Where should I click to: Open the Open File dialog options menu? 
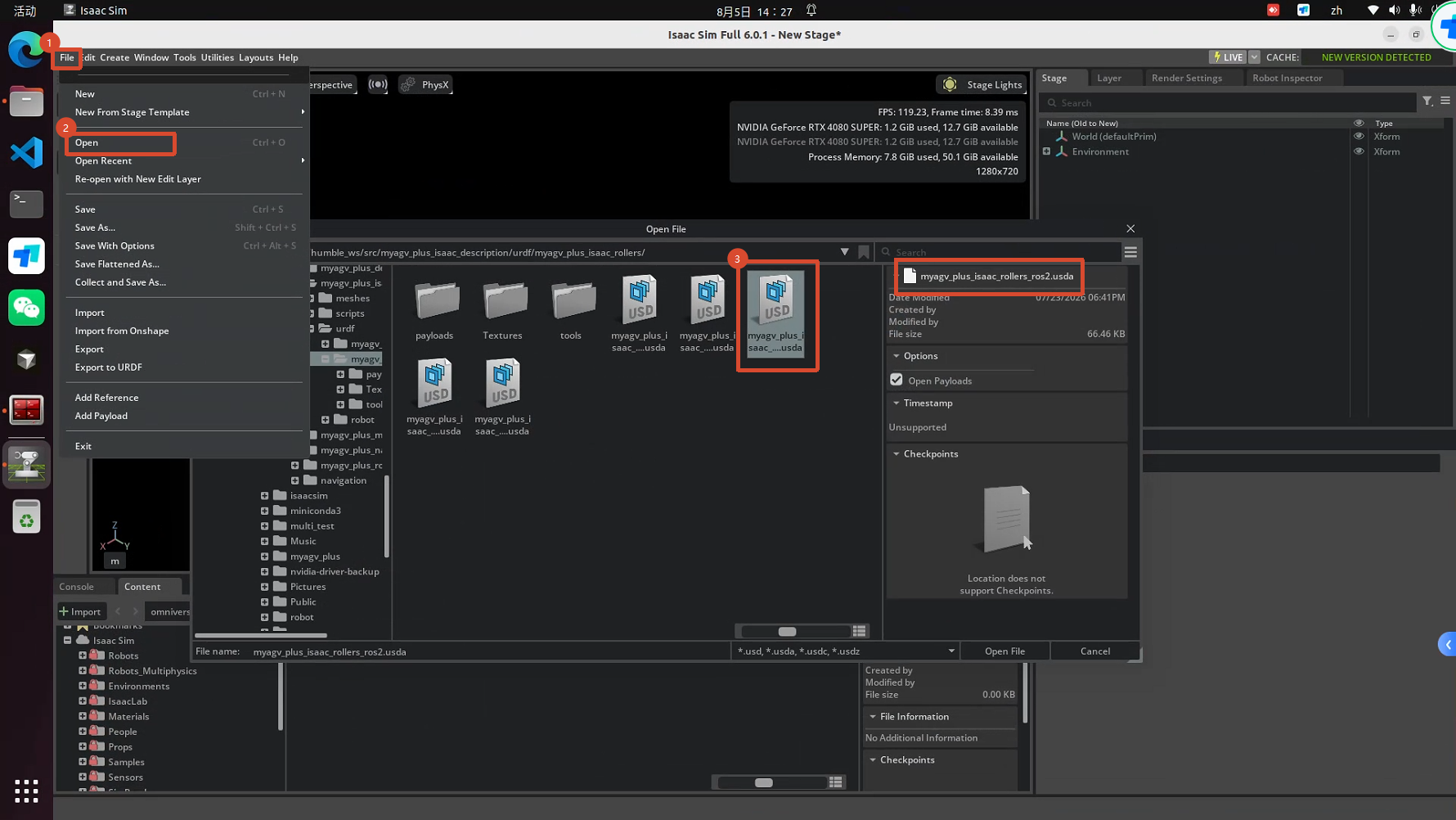pyautogui.click(x=1130, y=252)
